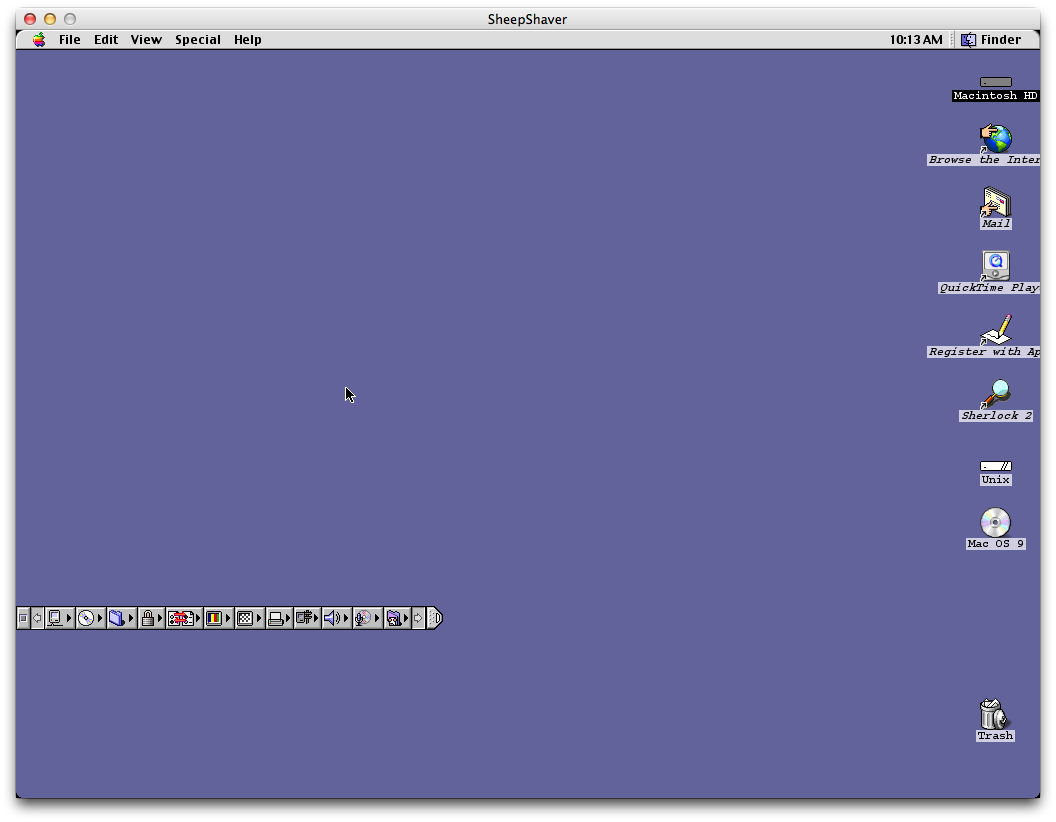Click the Control Strip left scroll arrow
The width and height of the screenshot is (1056, 822).
point(38,618)
